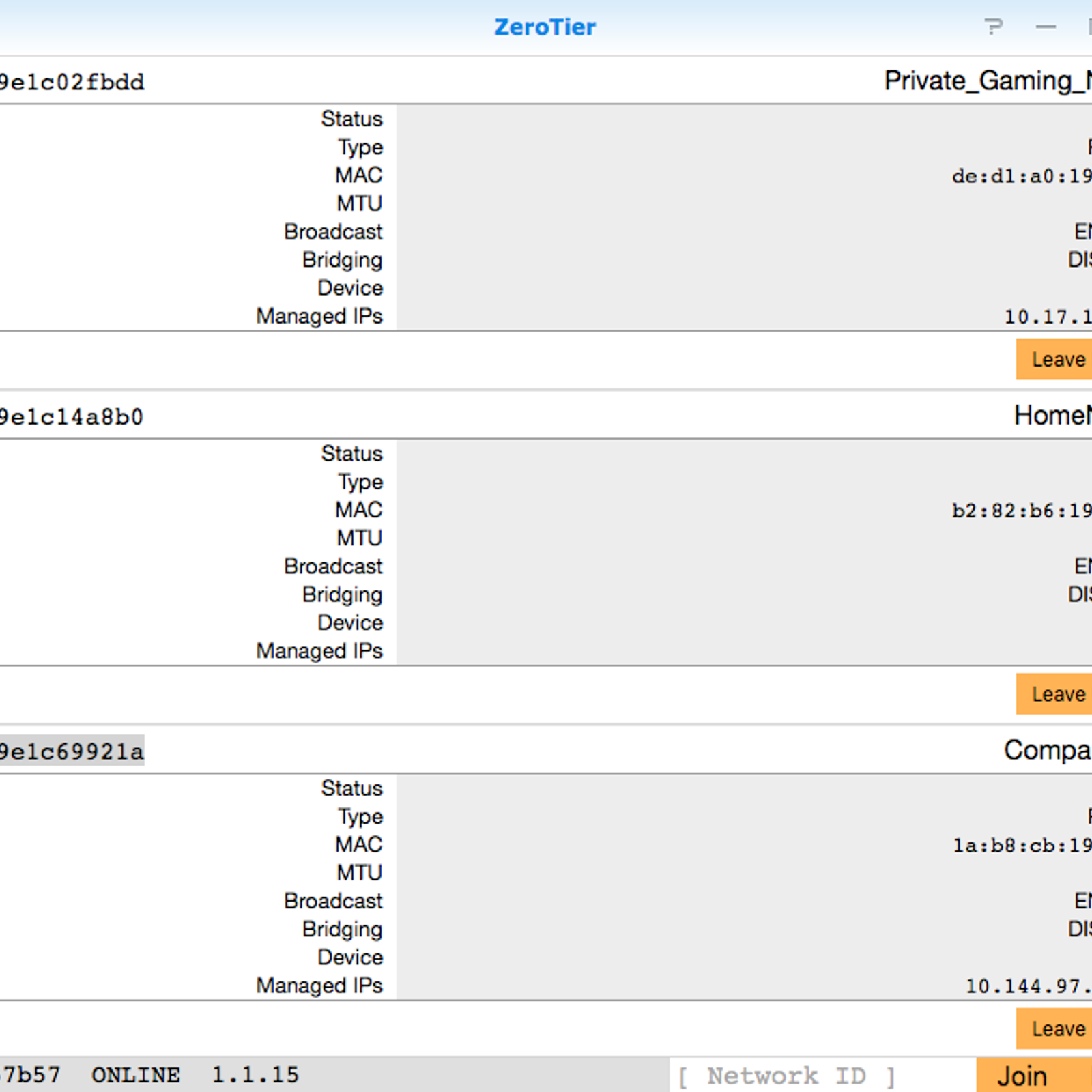The image size is (1092, 1092).
Task: Click node address ending 7b57
Action: 30,1075
